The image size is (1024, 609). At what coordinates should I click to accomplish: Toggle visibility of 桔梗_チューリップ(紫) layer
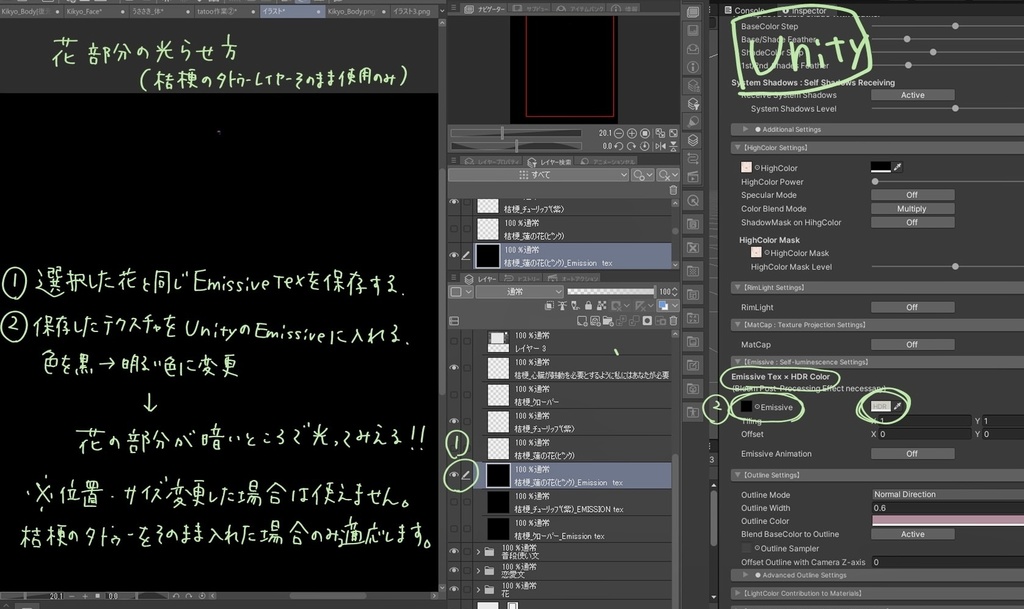(454, 202)
